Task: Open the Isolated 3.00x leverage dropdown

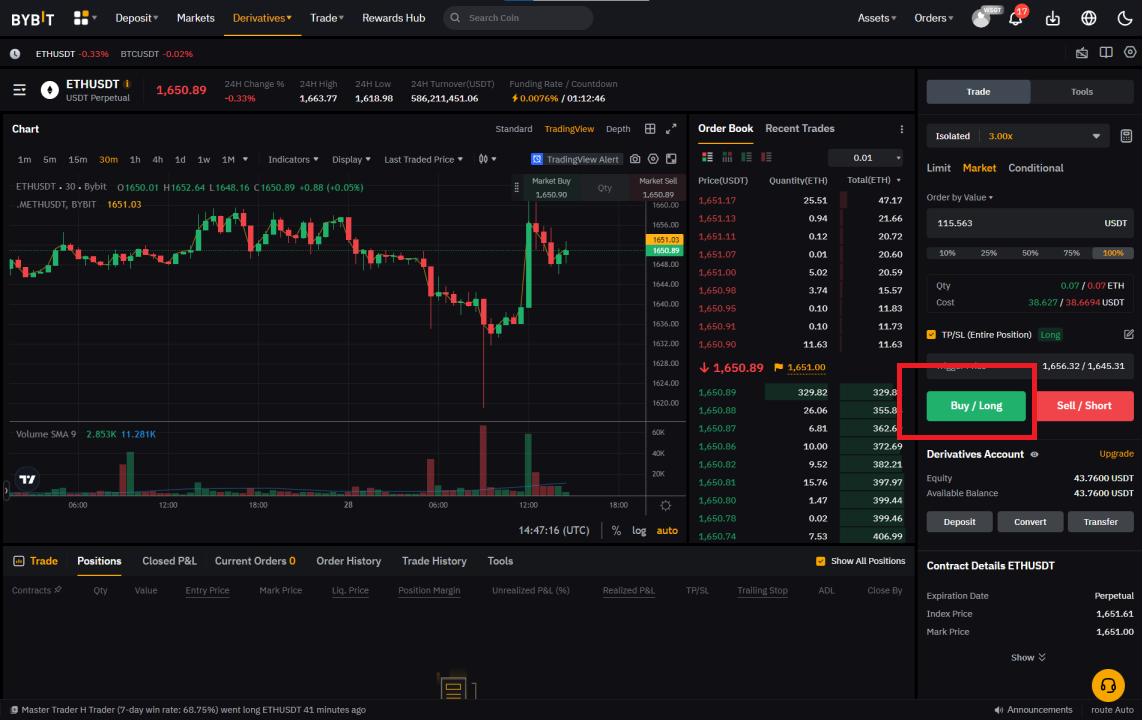Action: point(1018,136)
